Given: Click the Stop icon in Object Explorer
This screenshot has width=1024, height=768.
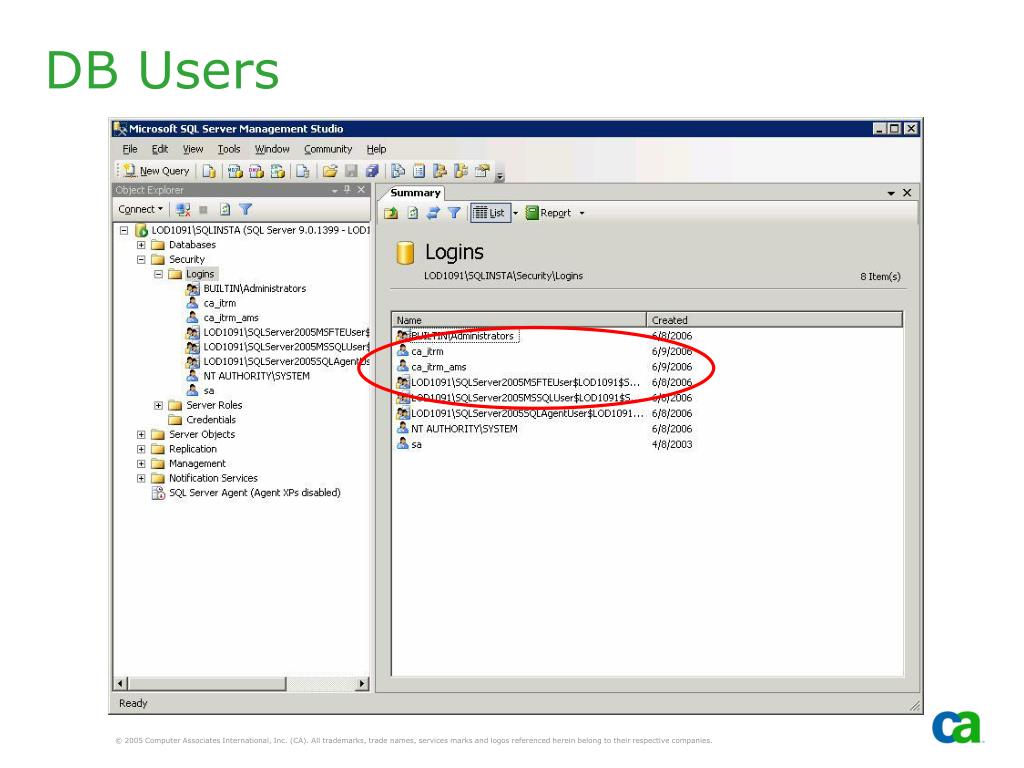Looking at the screenshot, I should (204, 210).
